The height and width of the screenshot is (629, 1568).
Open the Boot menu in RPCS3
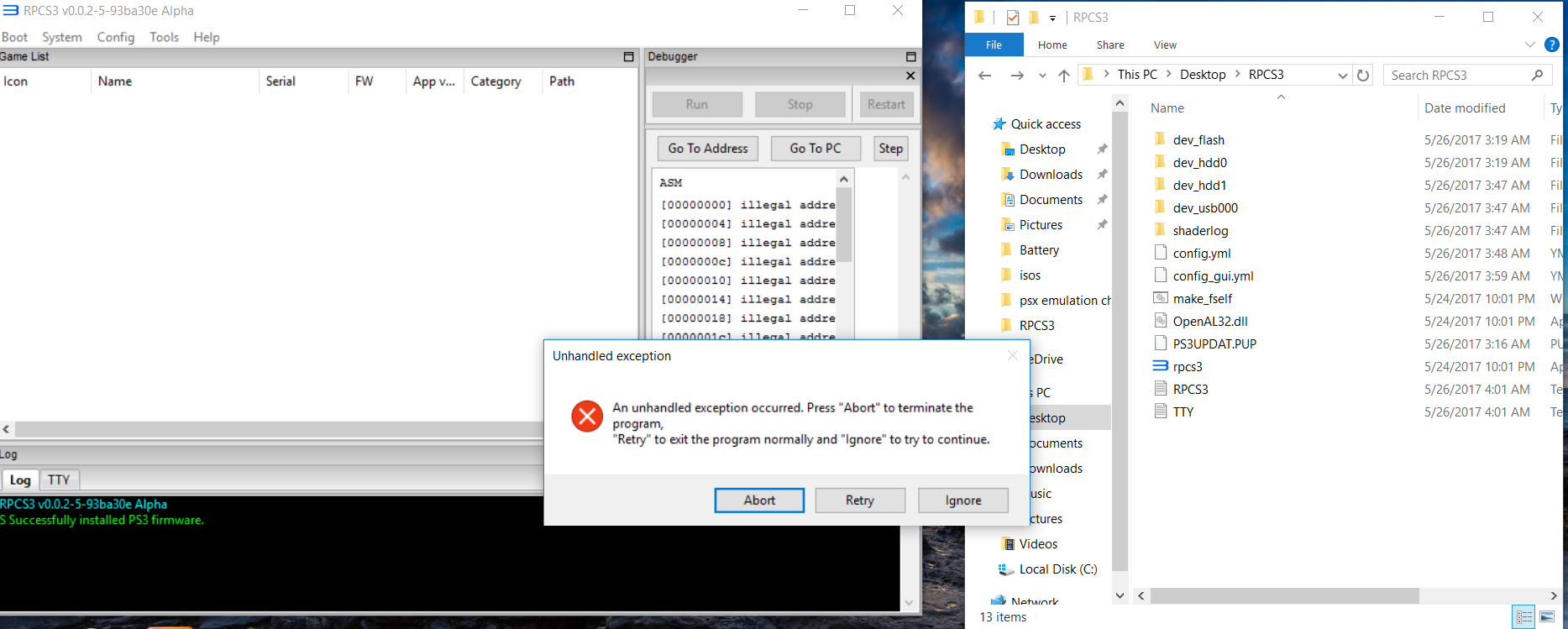(x=14, y=37)
